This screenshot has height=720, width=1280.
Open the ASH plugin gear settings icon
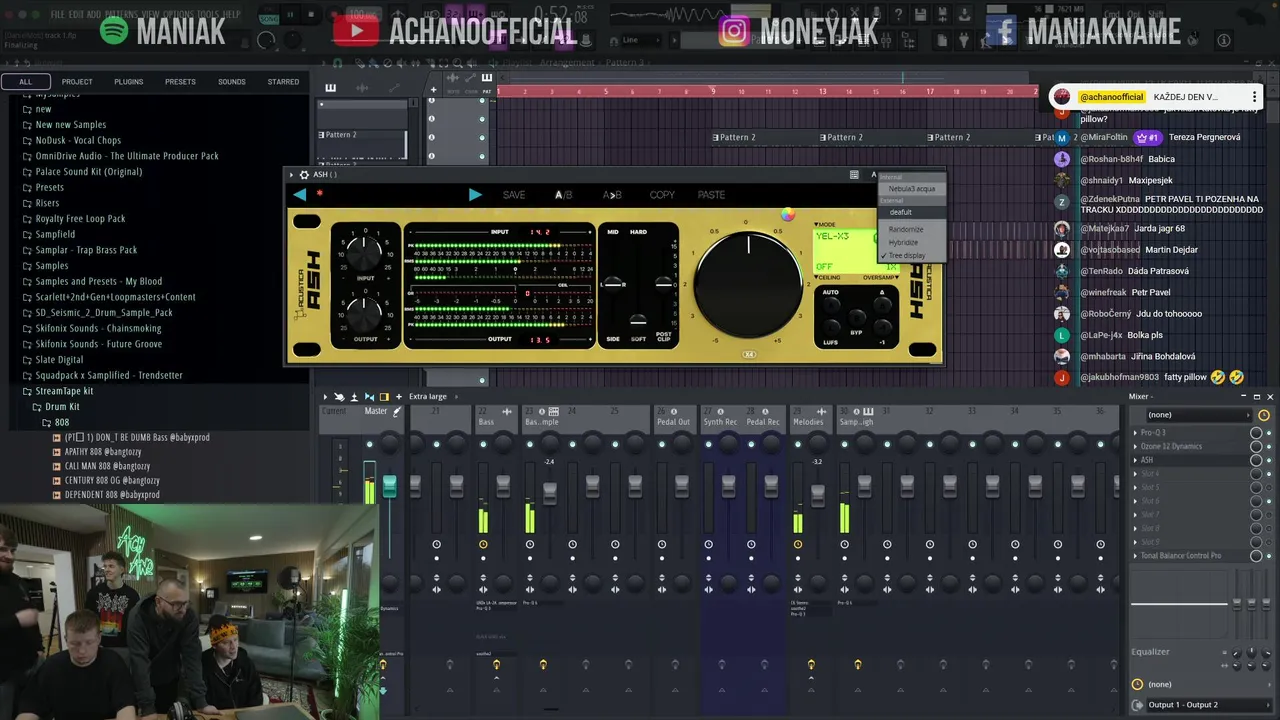tap(305, 174)
